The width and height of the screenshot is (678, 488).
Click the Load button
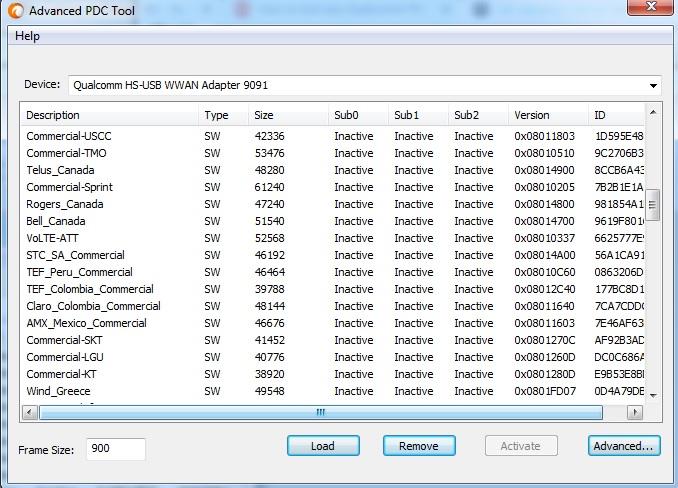(x=323, y=446)
